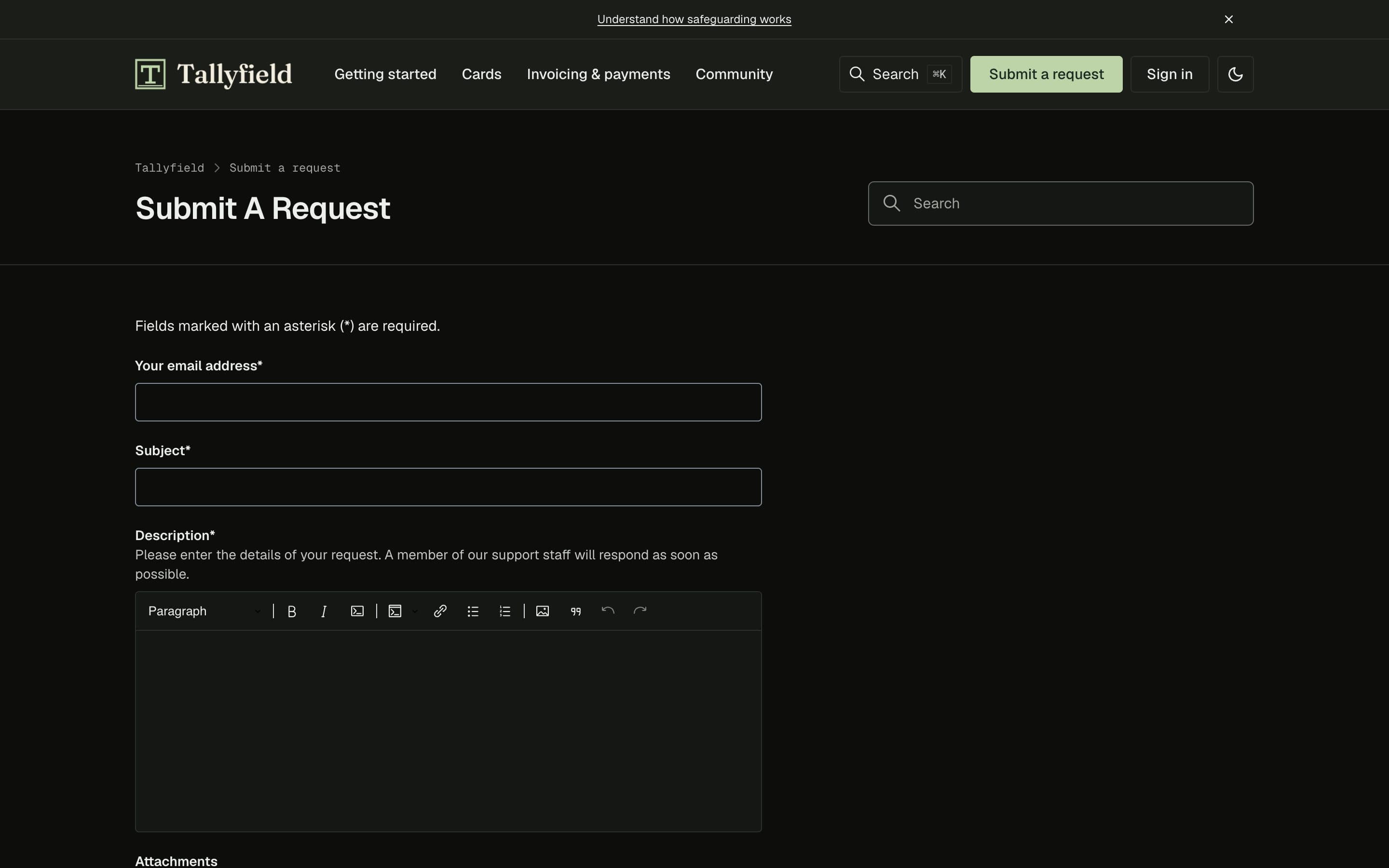This screenshot has height=868, width=1389.
Task: Insert inline code in description
Action: coord(357,611)
